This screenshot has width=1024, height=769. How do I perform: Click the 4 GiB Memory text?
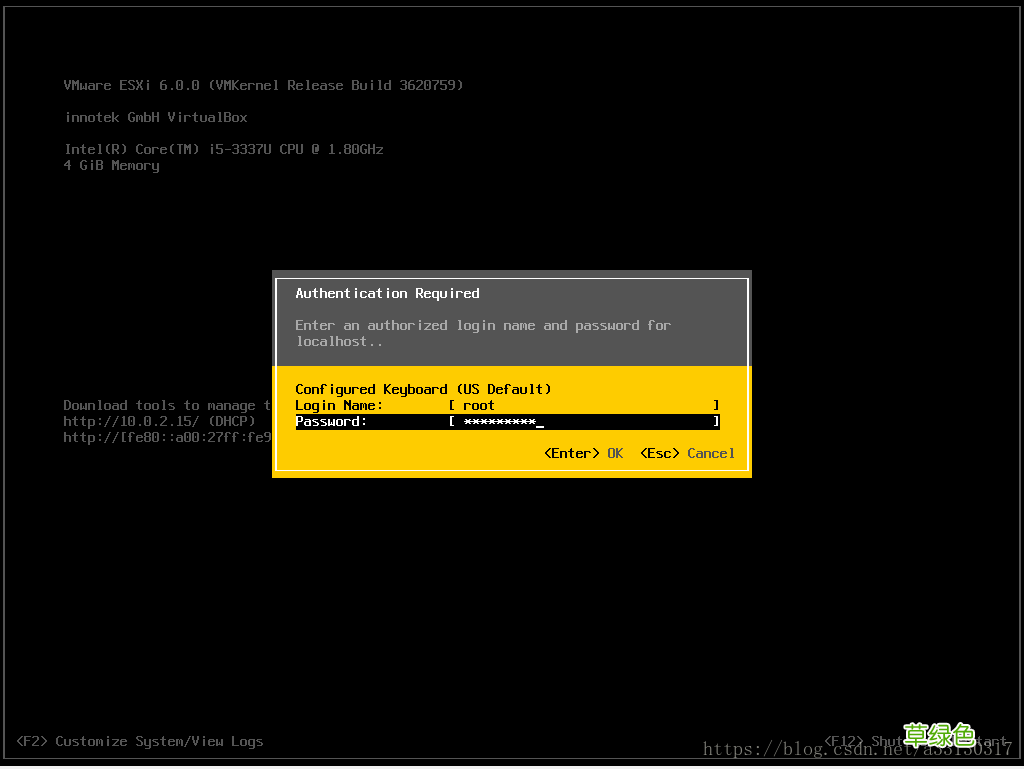[112, 166]
